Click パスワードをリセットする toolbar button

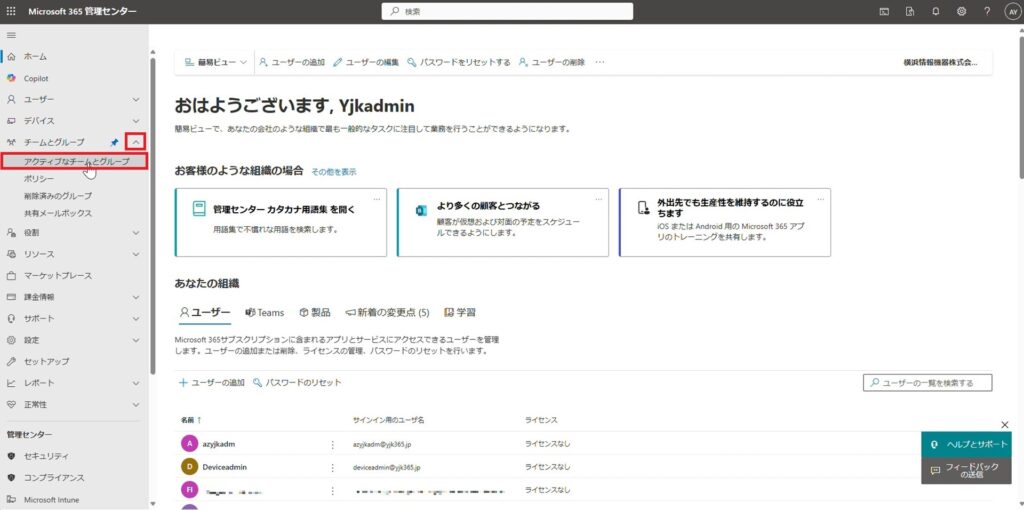(x=458, y=62)
